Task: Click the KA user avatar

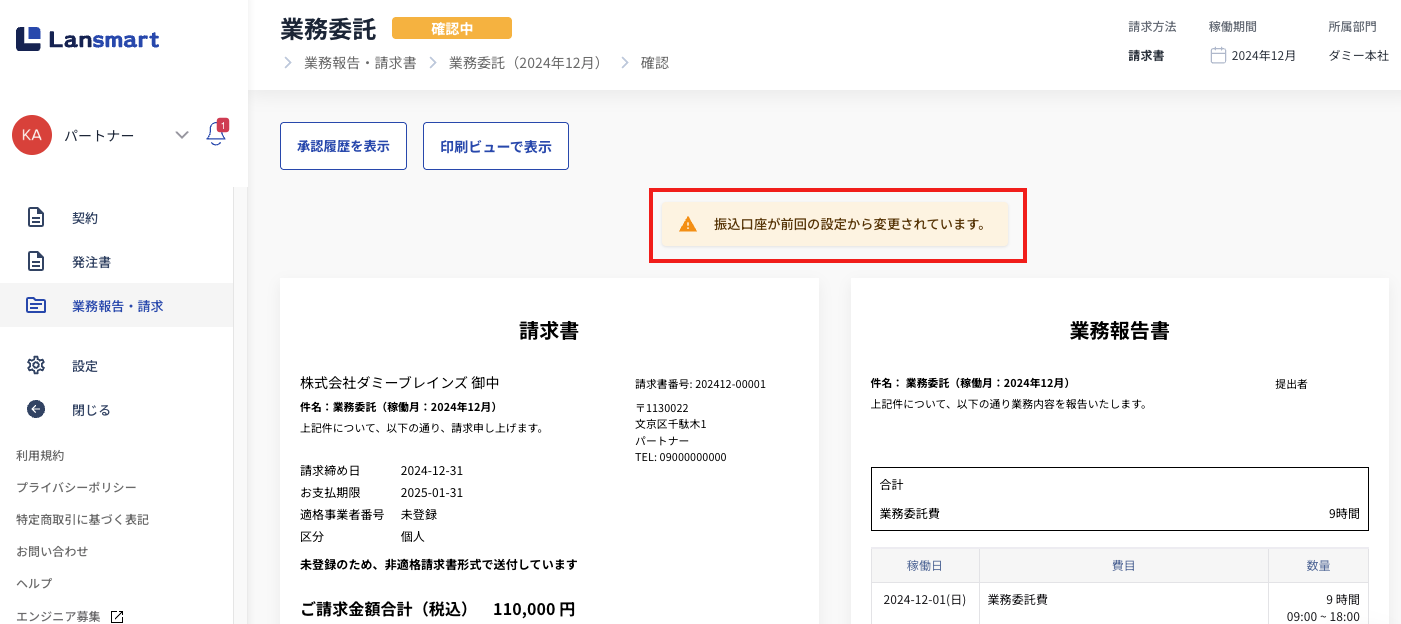Action: tap(32, 135)
